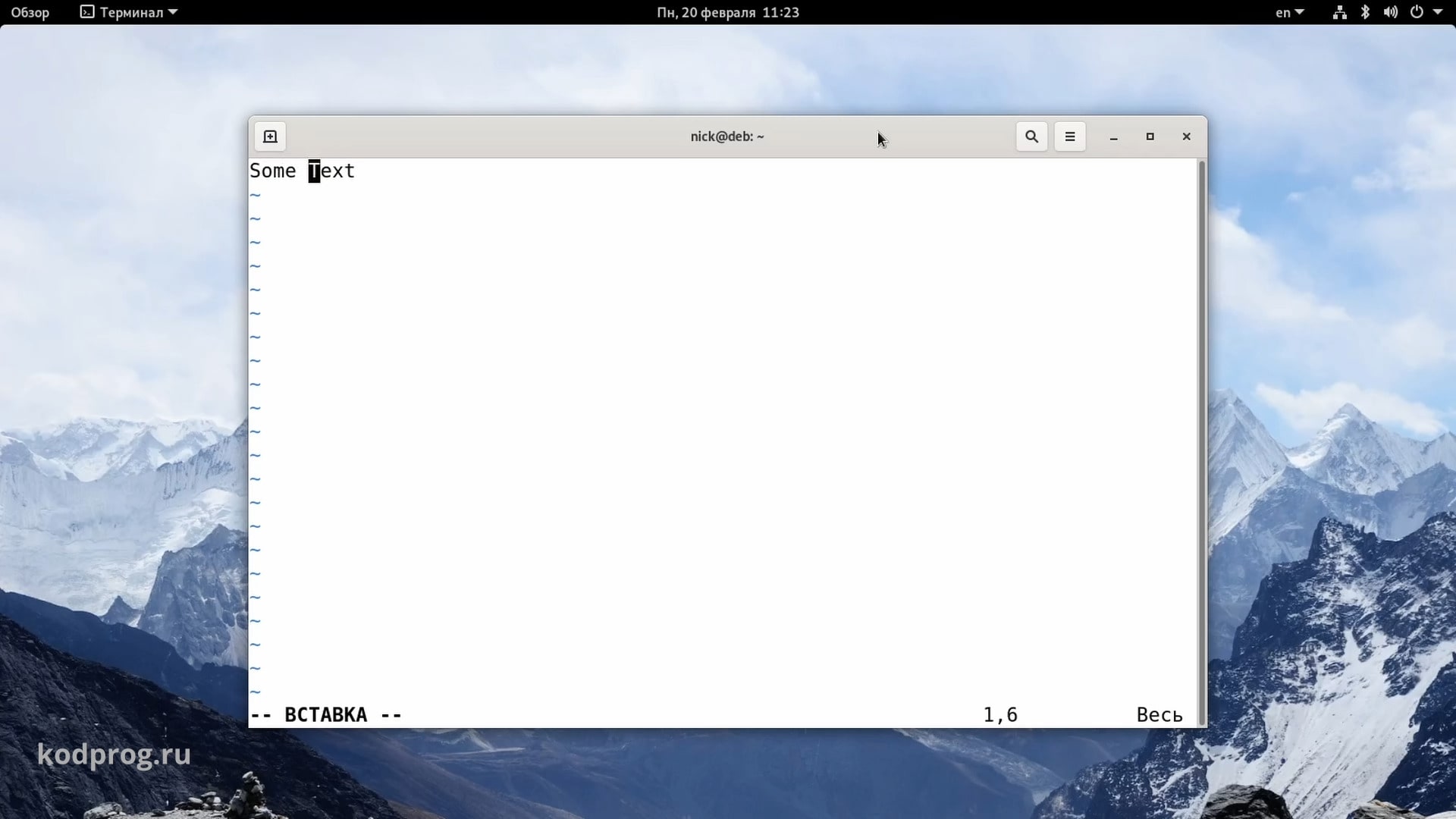
Task: Open the clock and calendar panel
Action: (x=728, y=12)
